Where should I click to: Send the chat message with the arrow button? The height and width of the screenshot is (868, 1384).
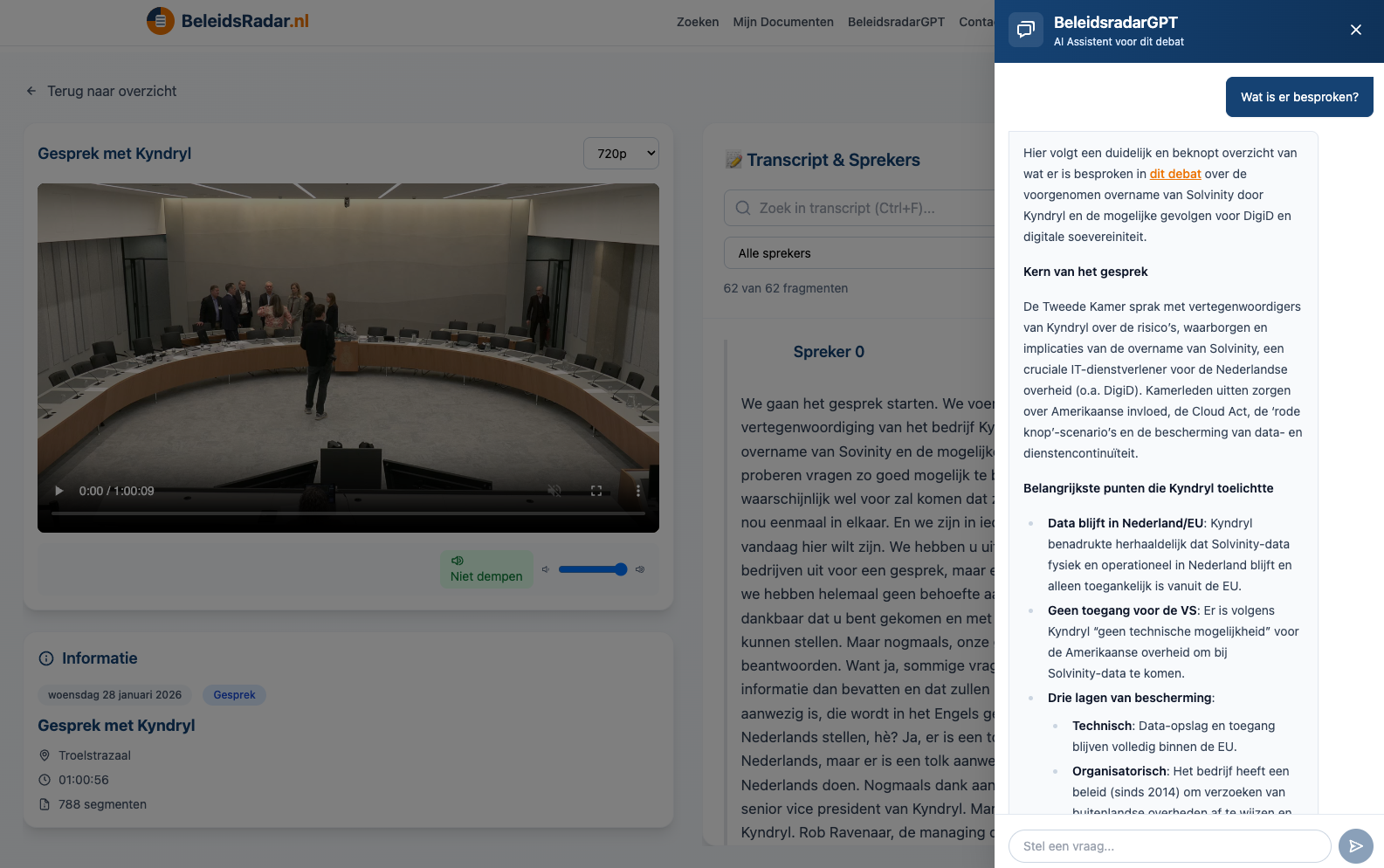point(1355,845)
